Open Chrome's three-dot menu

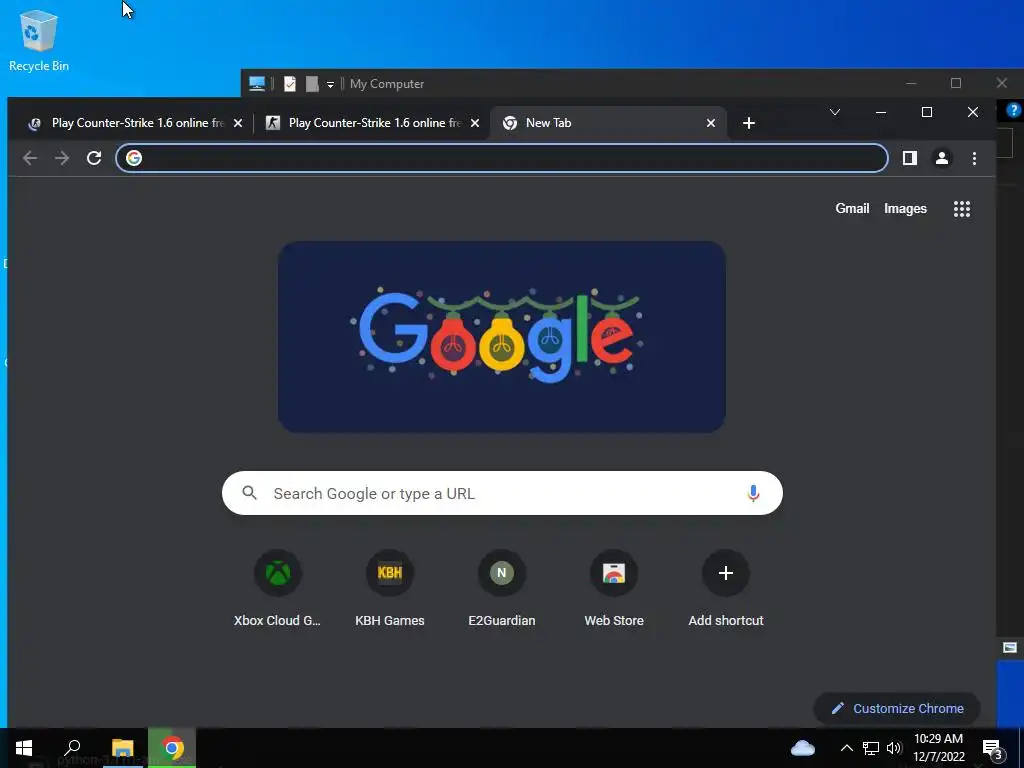click(974, 158)
